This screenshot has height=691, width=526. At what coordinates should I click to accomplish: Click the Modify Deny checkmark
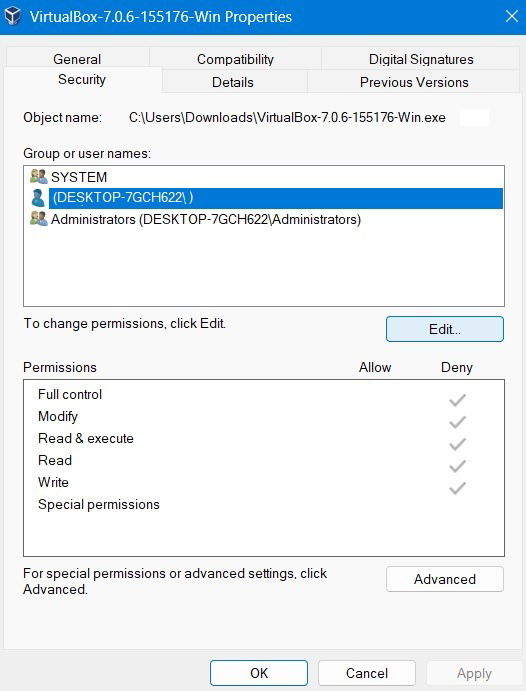coord(457,422)
